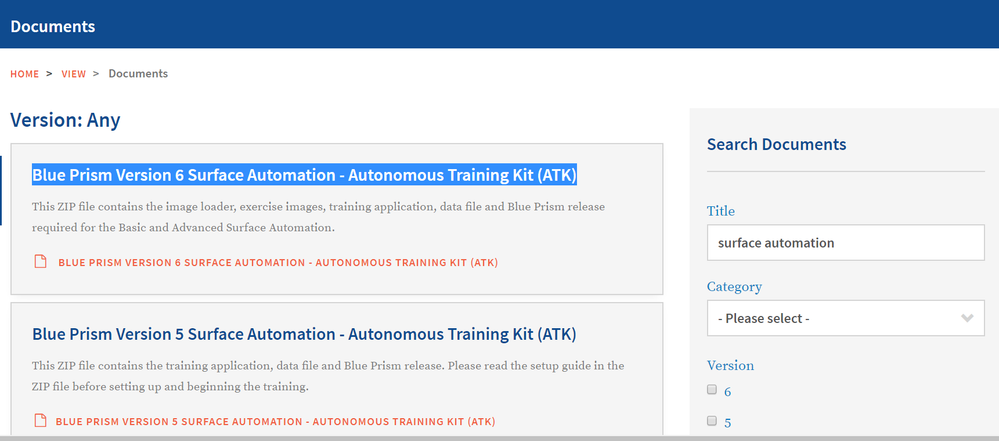Click the Search Documents heading
The image size is (999, 441).
[777, 144]
